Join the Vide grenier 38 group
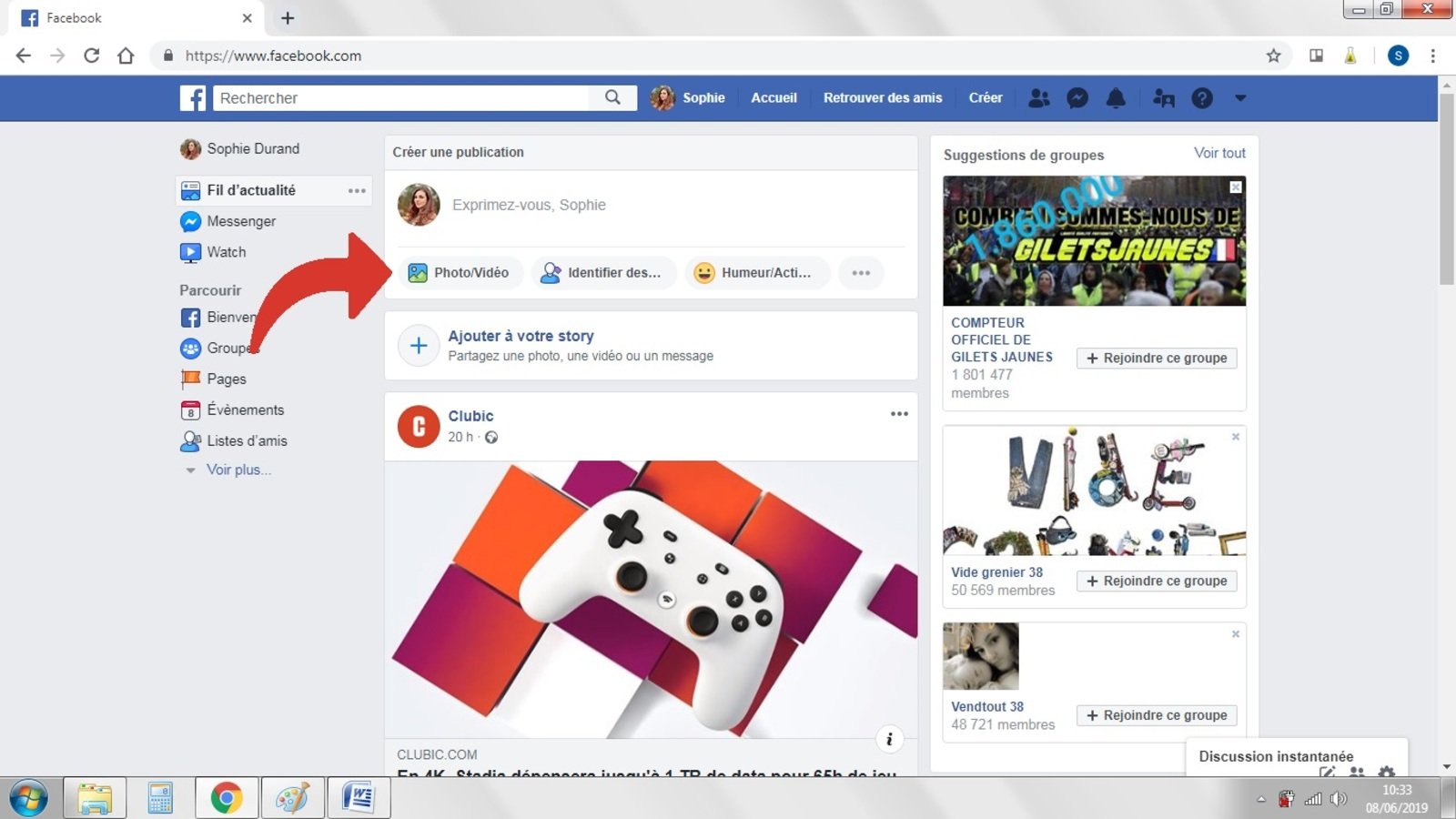Viewport: 1456px width, 819px height. pyautogui.click(x=1157, y=581)
